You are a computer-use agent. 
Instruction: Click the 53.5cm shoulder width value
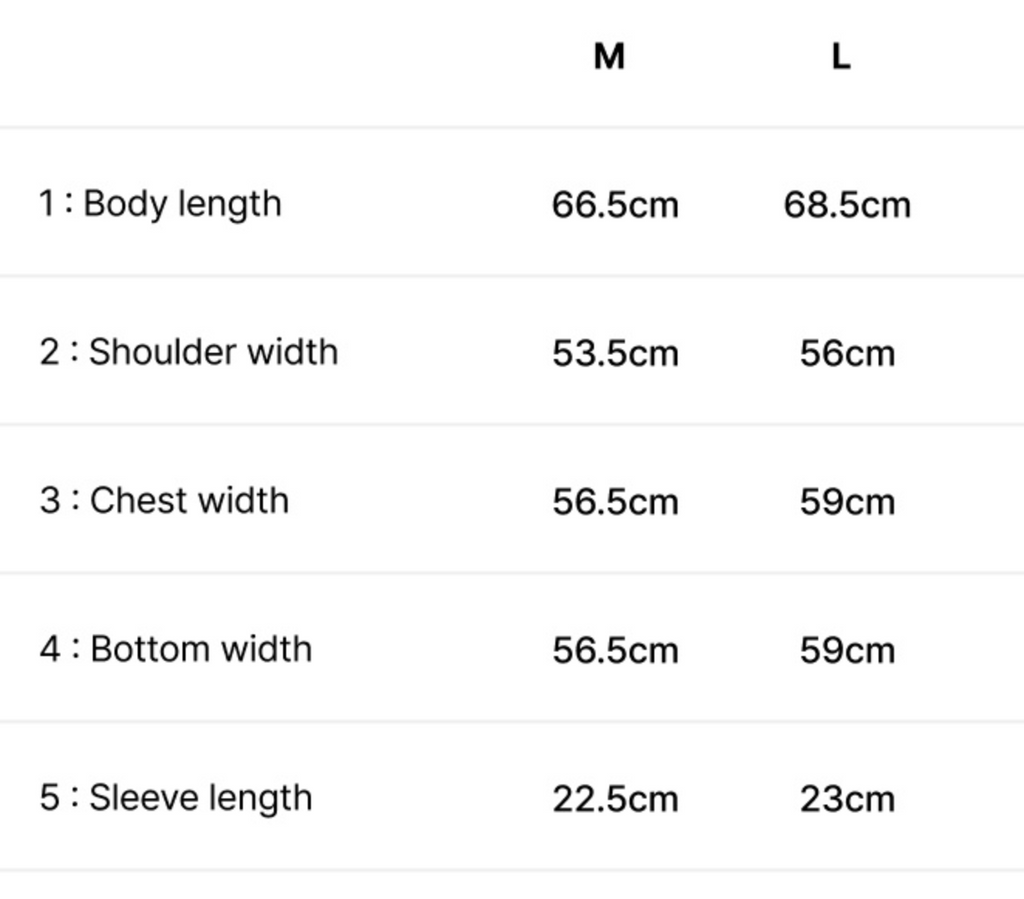[615, 354]
